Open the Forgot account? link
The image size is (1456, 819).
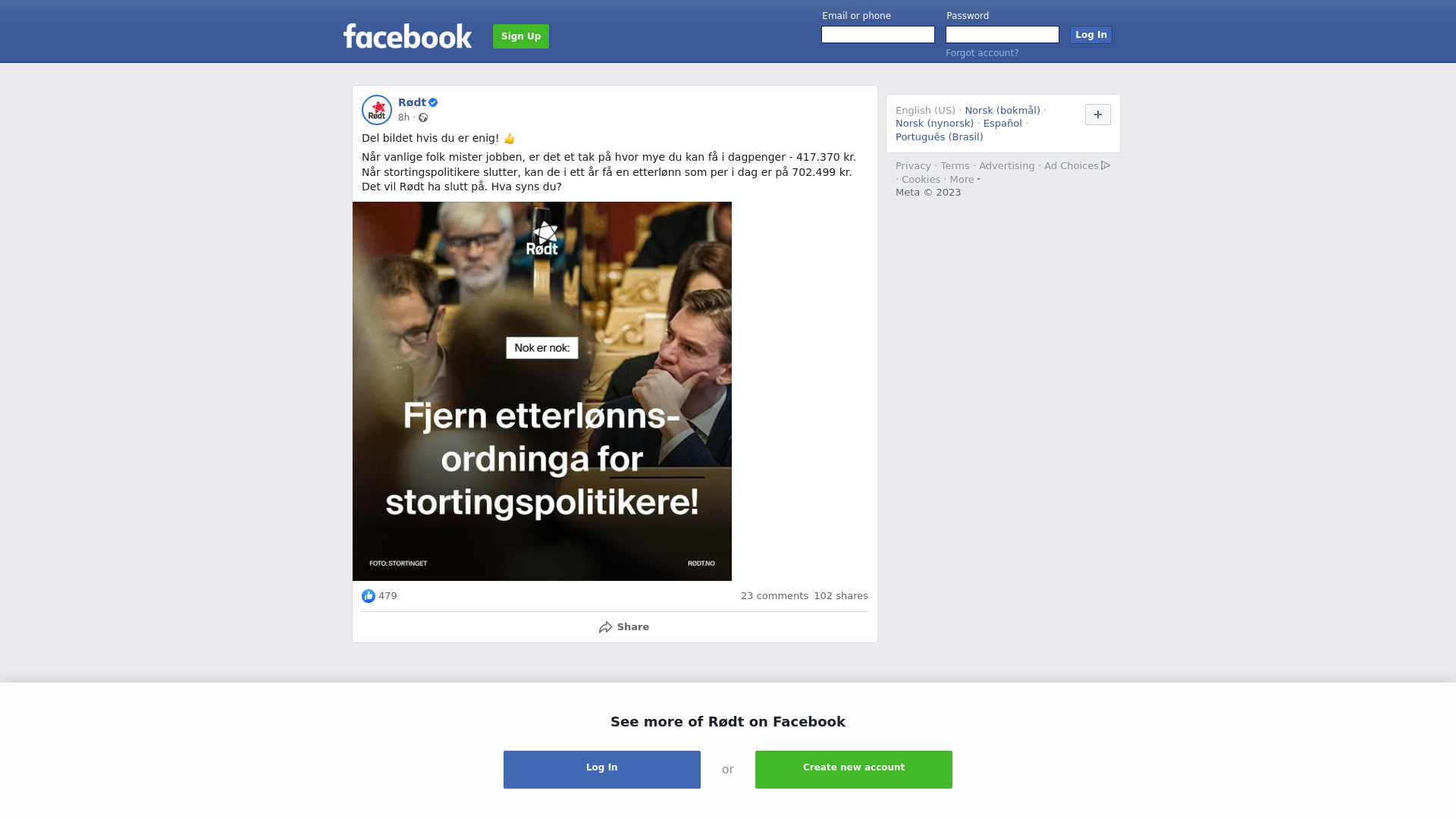[982, 53]
